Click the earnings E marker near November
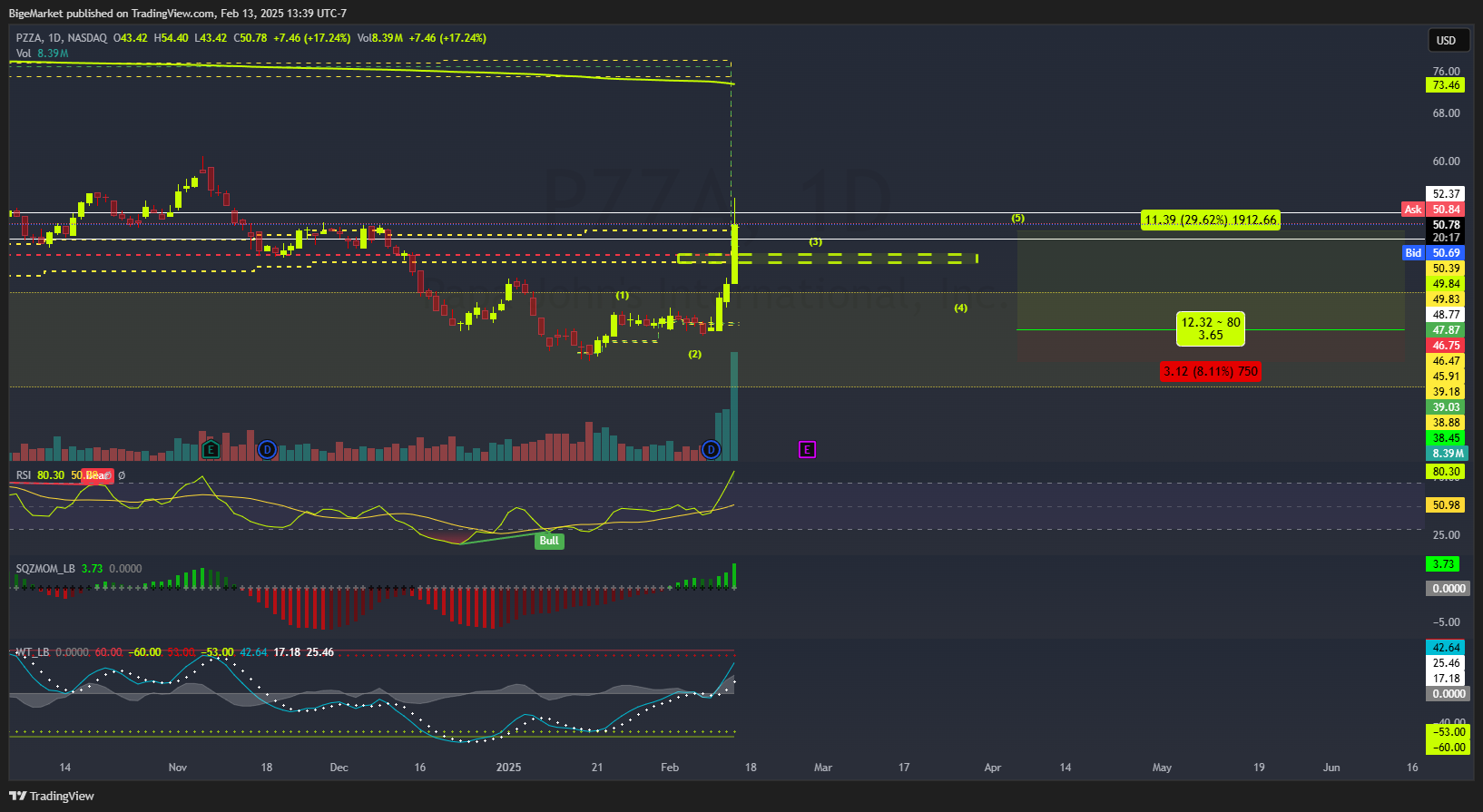The image size is (1483, 812). click(x=211, y=449)
